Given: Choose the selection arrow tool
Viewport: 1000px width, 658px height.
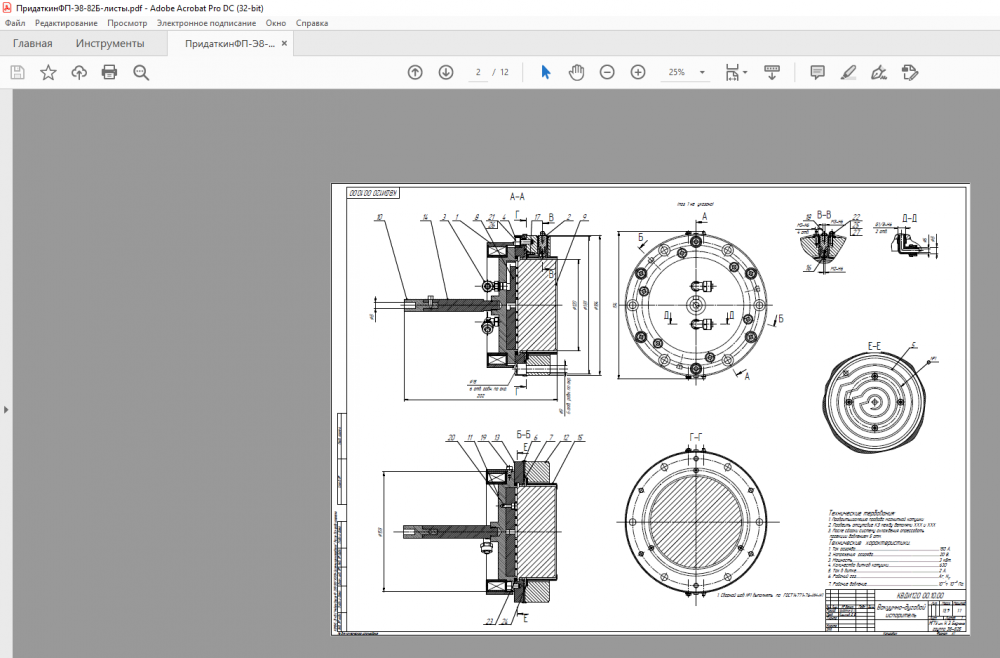Looking at the screenshot, I should 545,72.
